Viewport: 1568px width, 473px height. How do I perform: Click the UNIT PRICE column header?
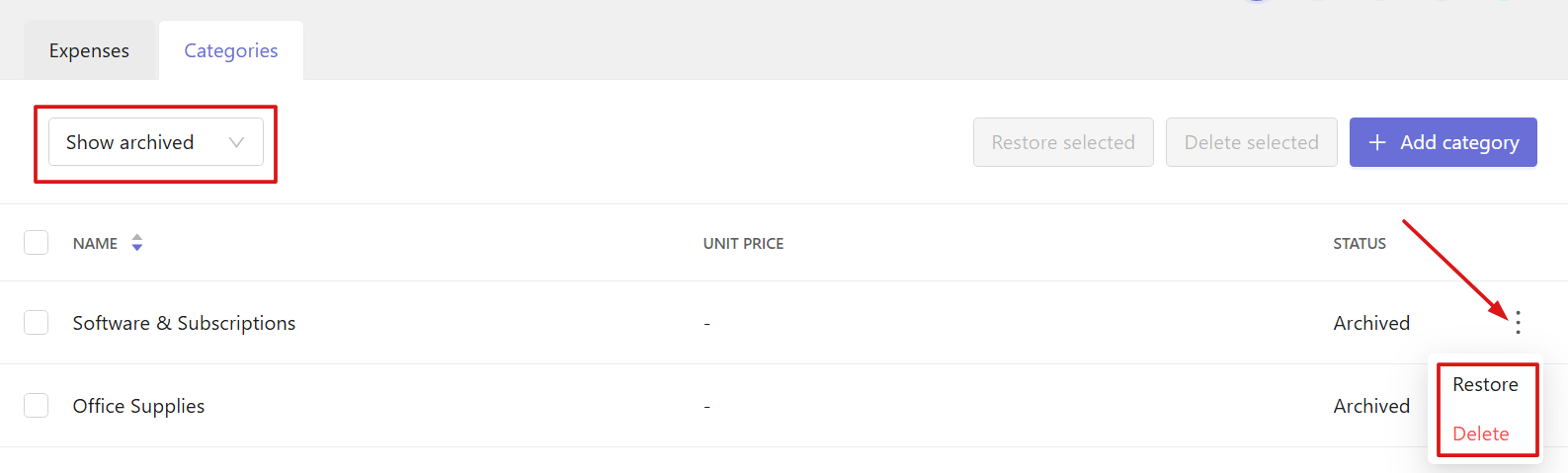point(743,243)
